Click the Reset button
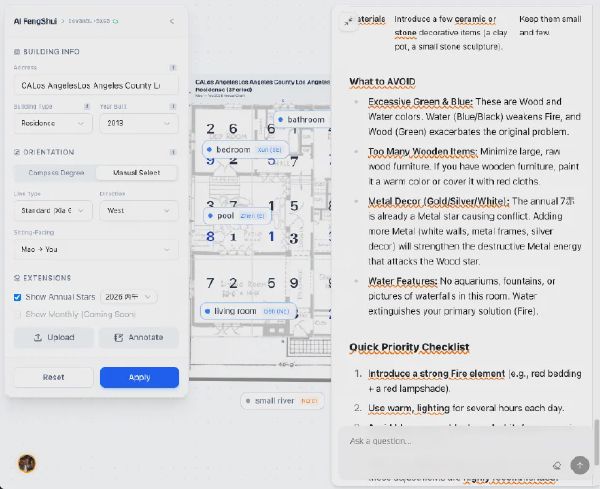Viewport: 600px width, 489px height. pyautogui.click(x=54, y=377)
